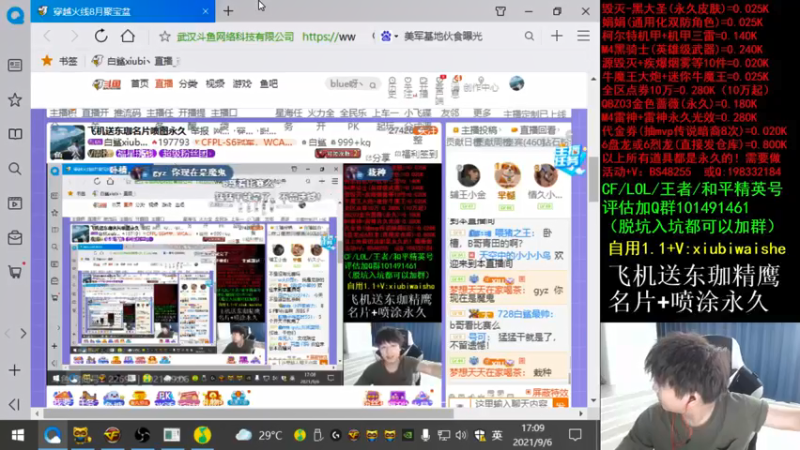The image size is (800, 450).
Task: Go back one page in browser
Action: click(47, 36)
